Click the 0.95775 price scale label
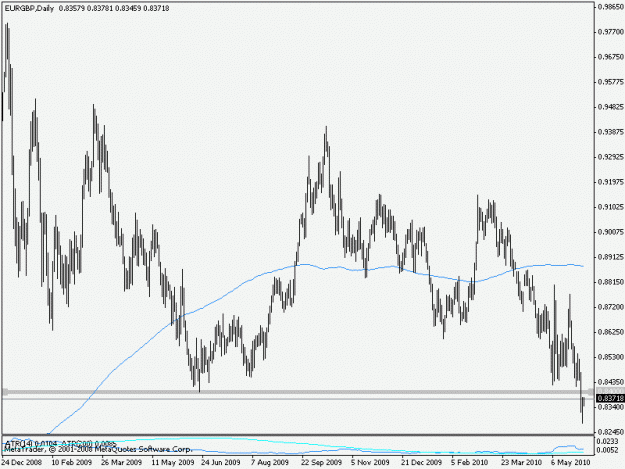Viewport: 625px width, 469px height. [x=611, y=82]
